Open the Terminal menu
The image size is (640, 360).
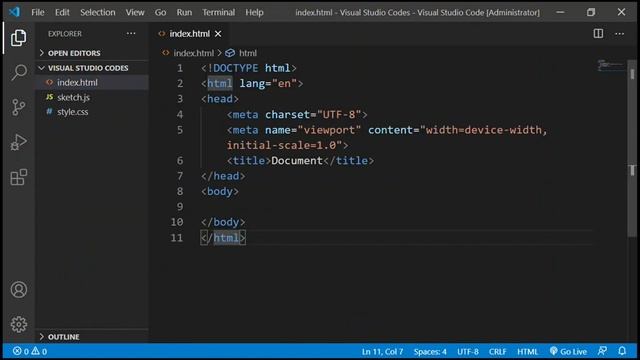pyautogui.click(x=218, y=12)
